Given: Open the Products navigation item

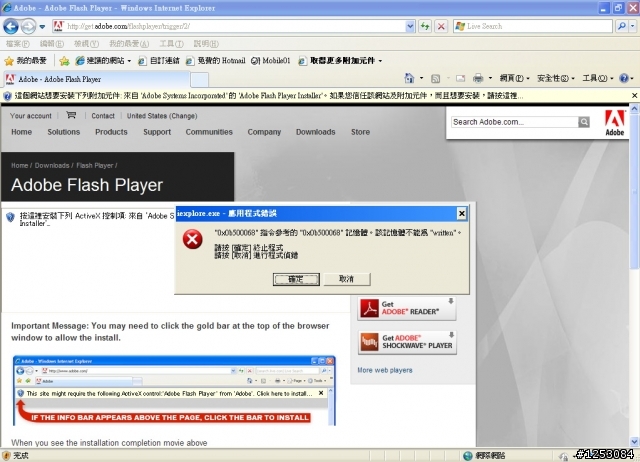Looking at the screenshot, I should [111, 132].
